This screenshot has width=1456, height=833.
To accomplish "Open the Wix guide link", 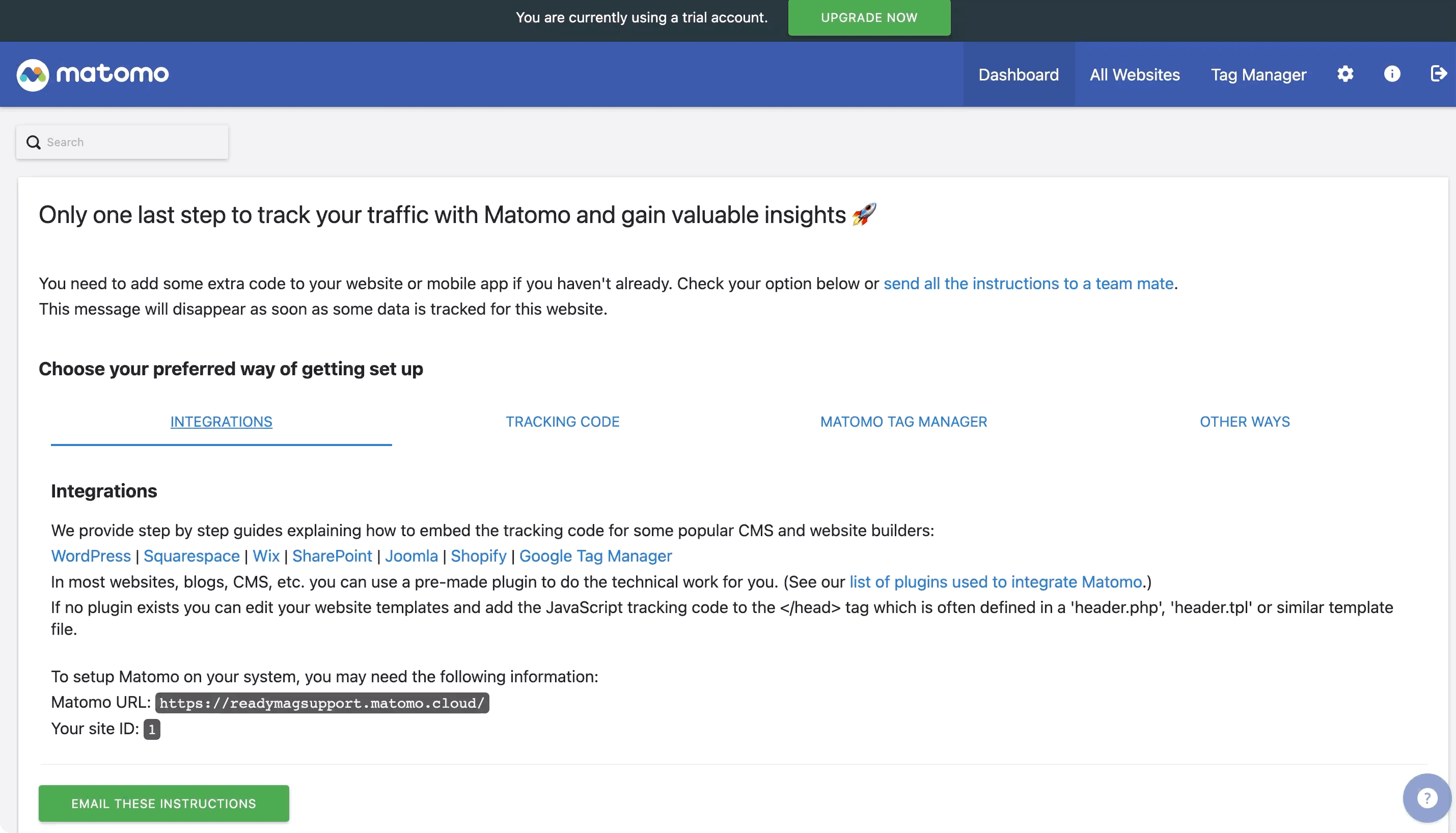I will pyautogui.click(x=266, y=556).
